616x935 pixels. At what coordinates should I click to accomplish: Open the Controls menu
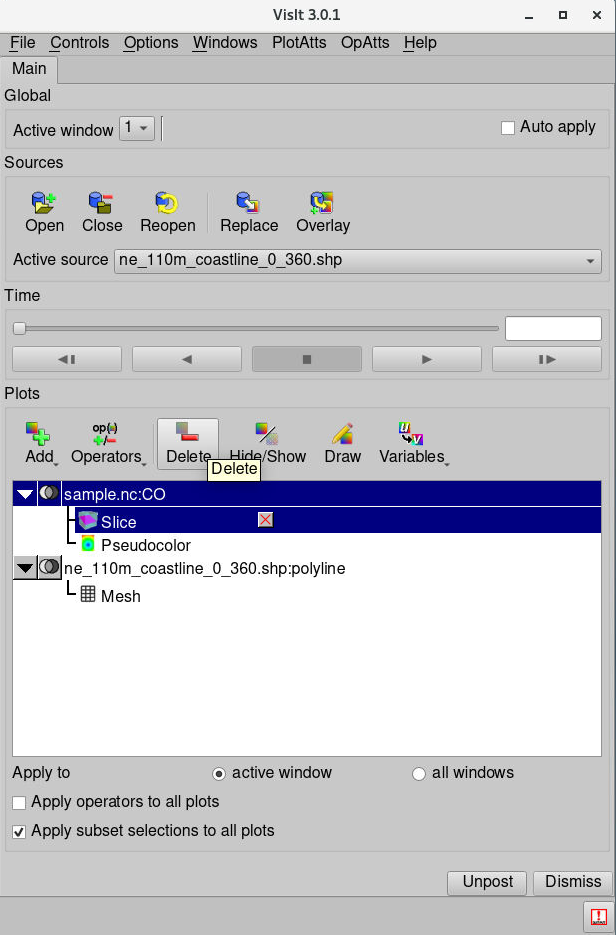click(x=80, y=43)
